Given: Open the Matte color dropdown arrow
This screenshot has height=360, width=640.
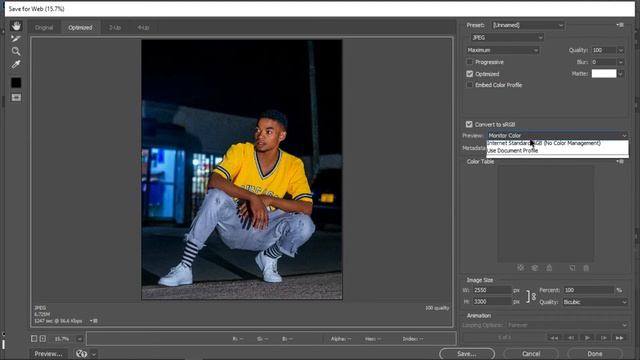Looking at the screenshot, I should pos(620,74).
